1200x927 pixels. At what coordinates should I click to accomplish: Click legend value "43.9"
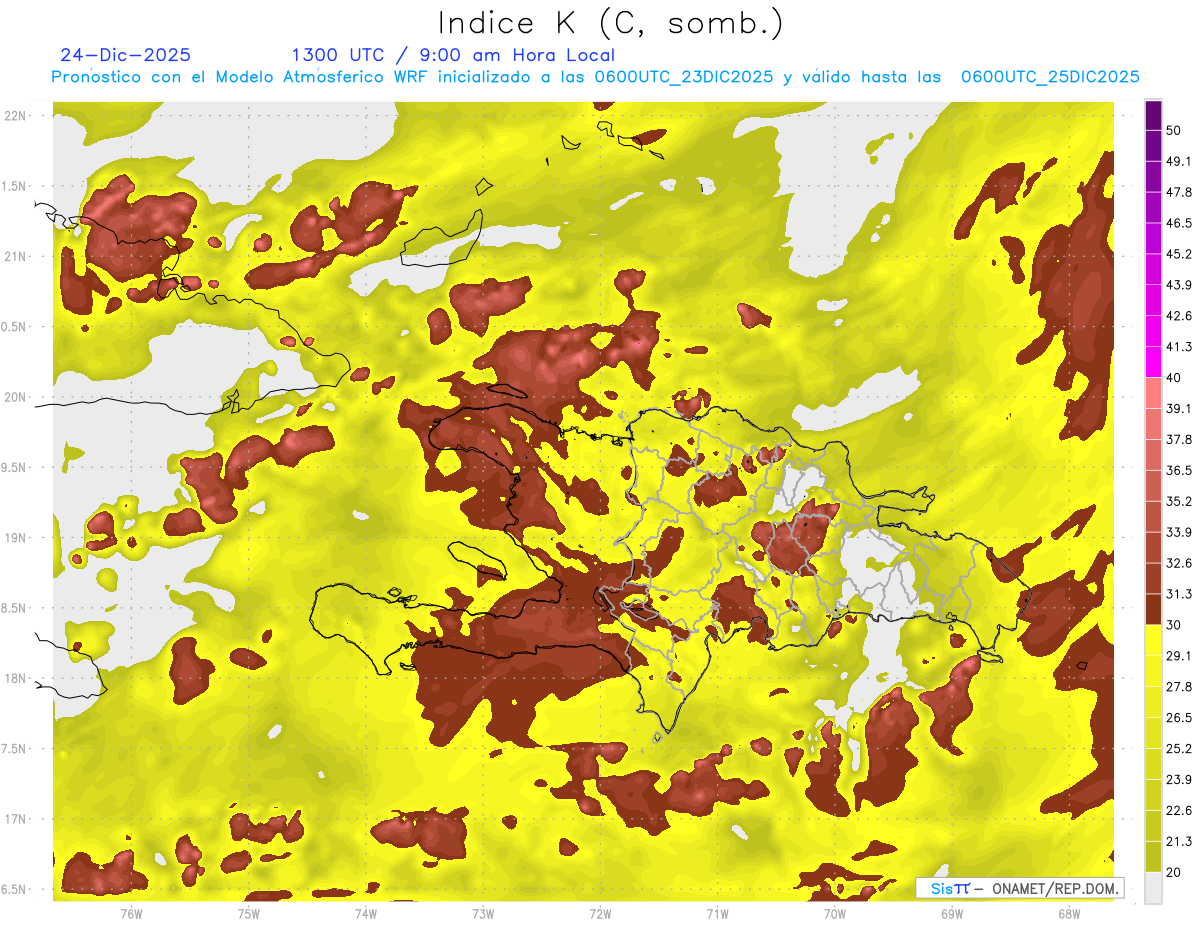[1179, 285]
